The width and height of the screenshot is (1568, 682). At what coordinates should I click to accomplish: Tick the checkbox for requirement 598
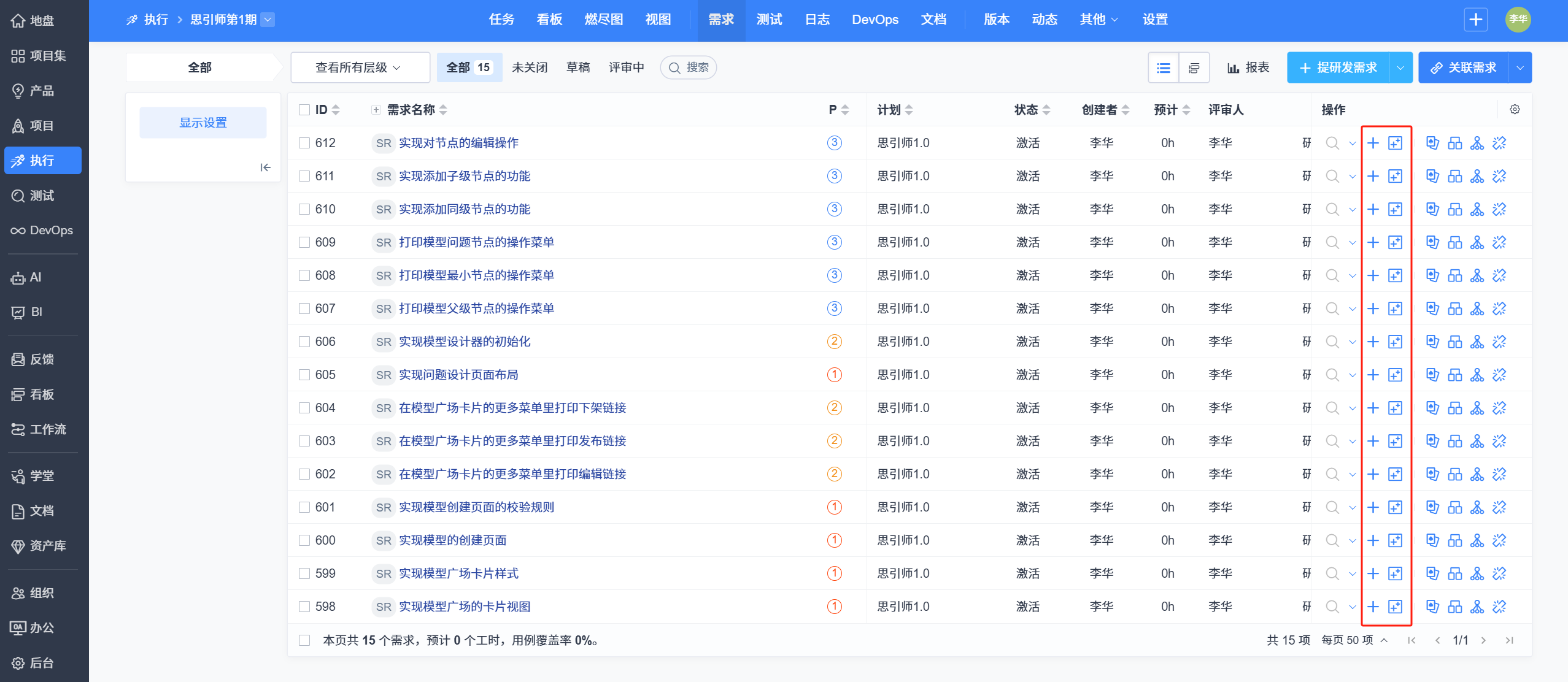[304, 607]
